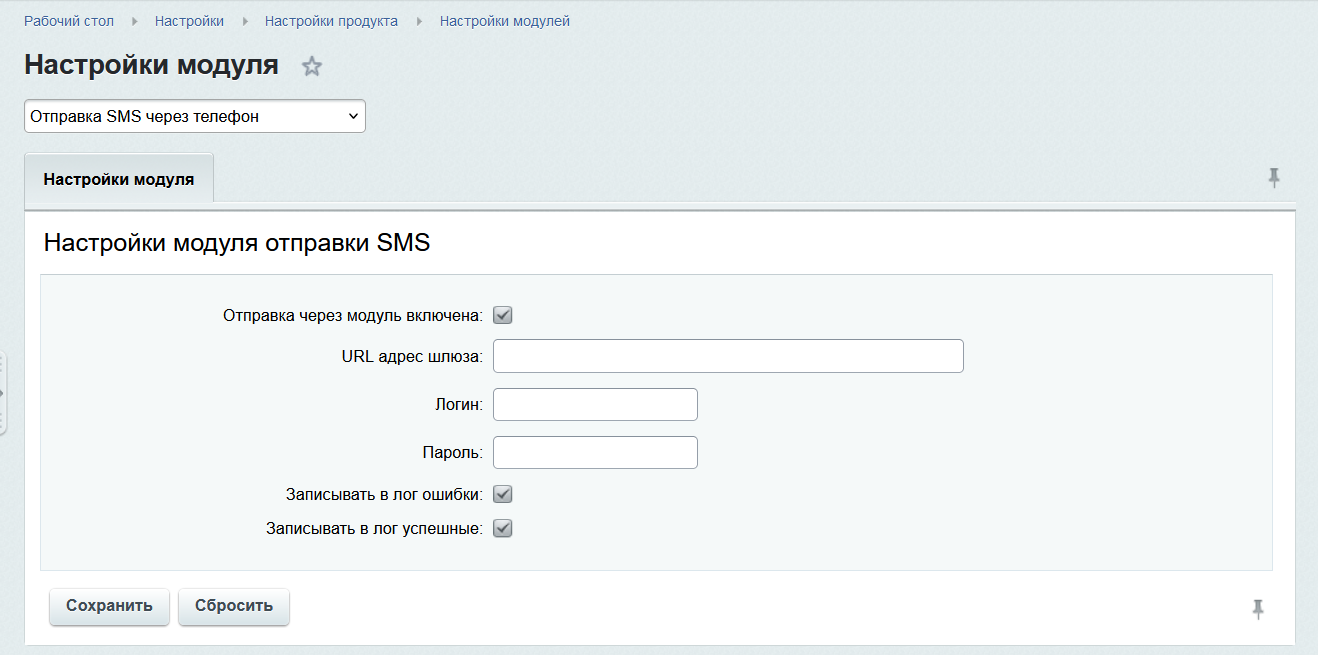The width and height of the screenshot is (1318, 655).
Task: Focus the URL адрес шлюза input field
Action: 729,356
